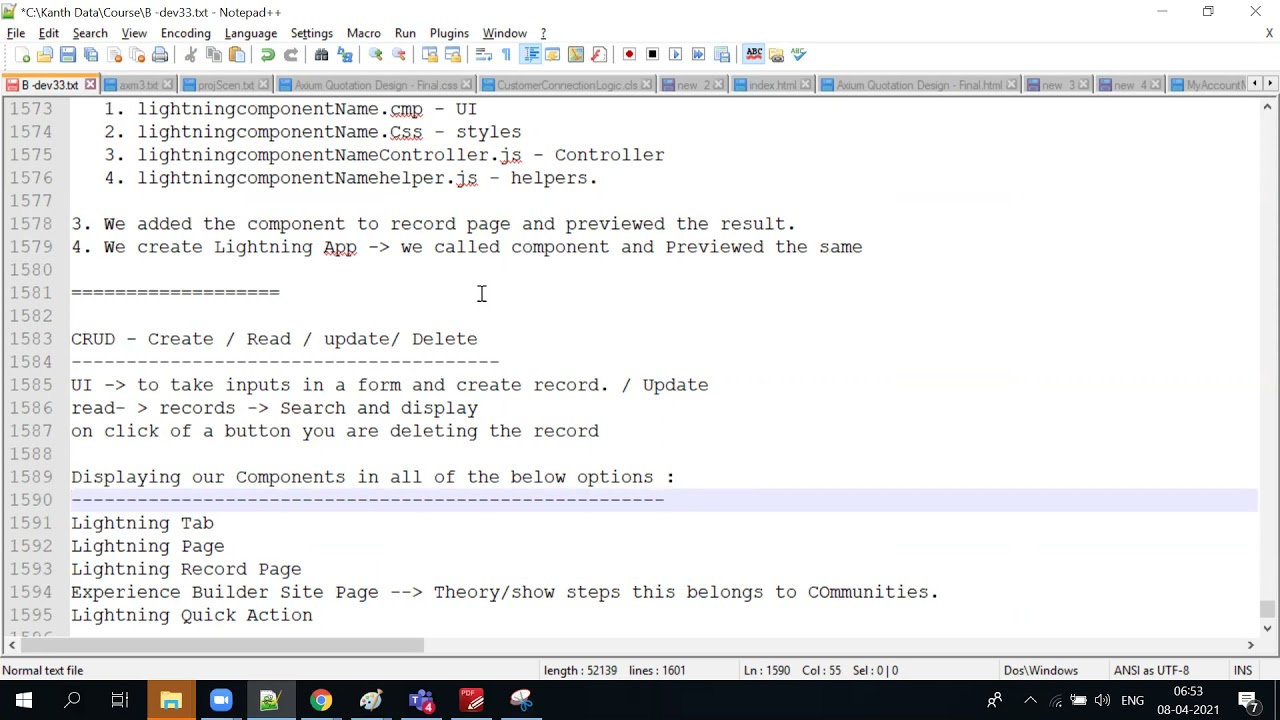Image resolution: width=1280 pixels, height=720 pixels.
Task: Click ANSI as UTF-8 status field
Action: tap(1151, 670)
